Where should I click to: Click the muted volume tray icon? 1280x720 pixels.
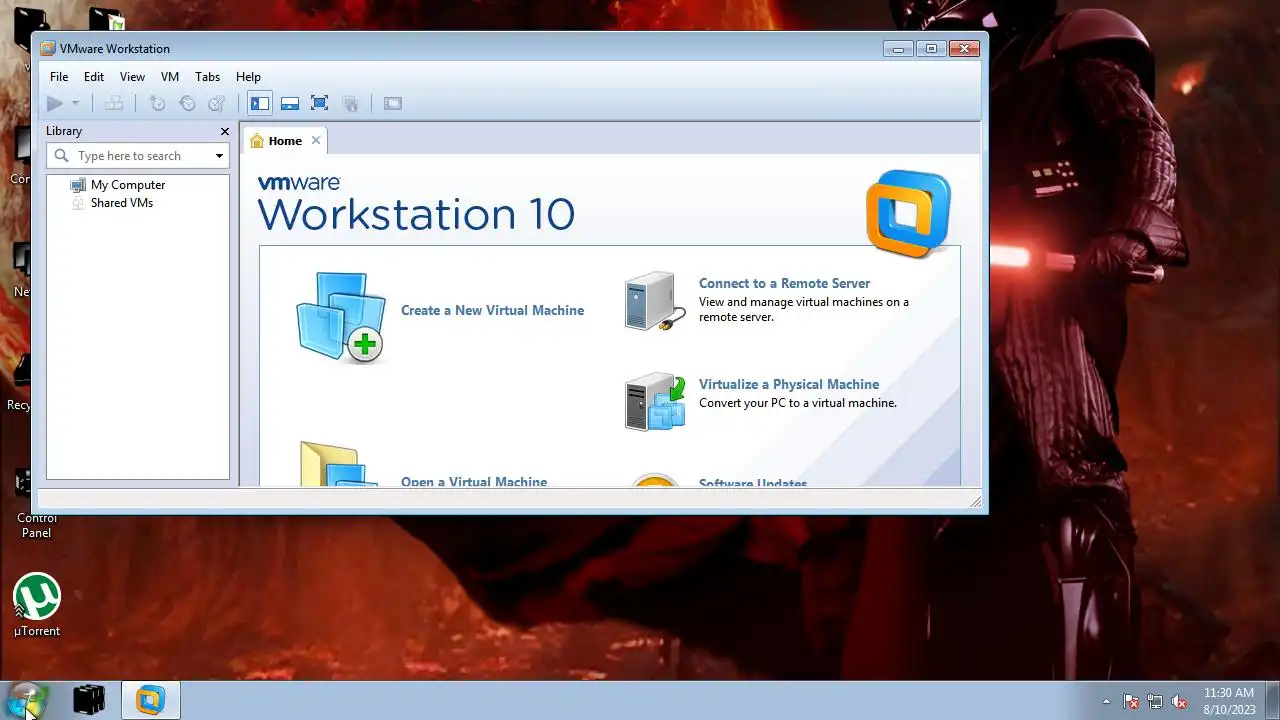pyautogui.click(x=1179, y=701)
